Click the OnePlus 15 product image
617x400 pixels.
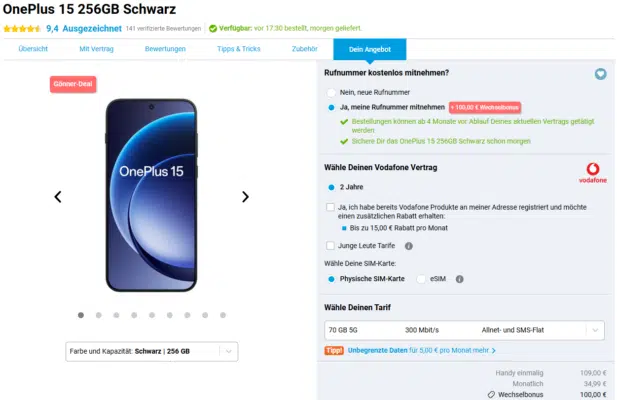point(151,195)
